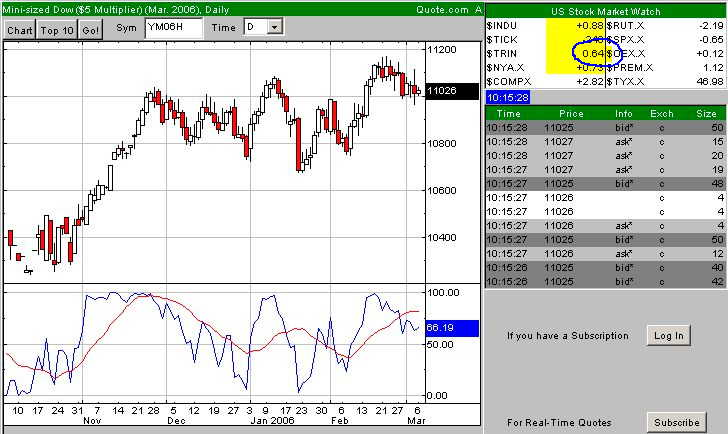Click the black 11026 last price label
The width and height of the screenshot is (728, 434).
pos(452,91)
